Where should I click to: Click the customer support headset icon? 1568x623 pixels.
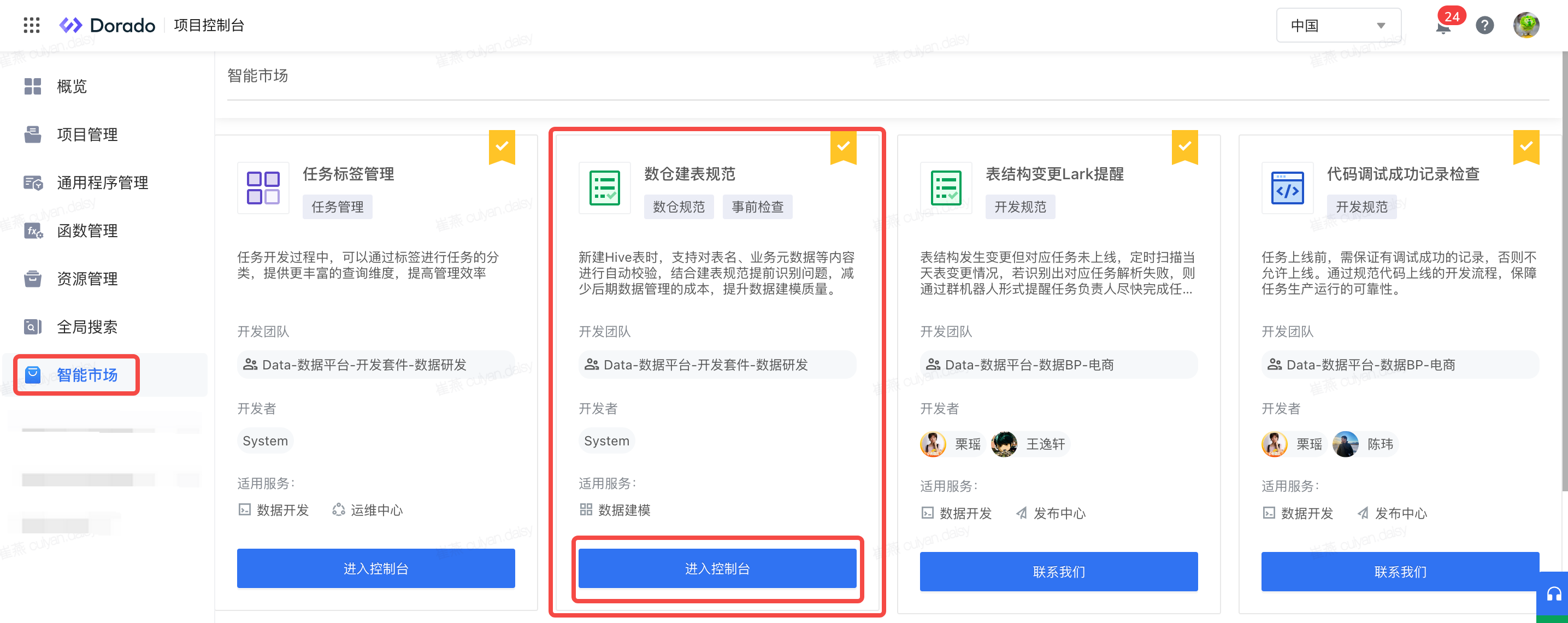[1553, 594]
